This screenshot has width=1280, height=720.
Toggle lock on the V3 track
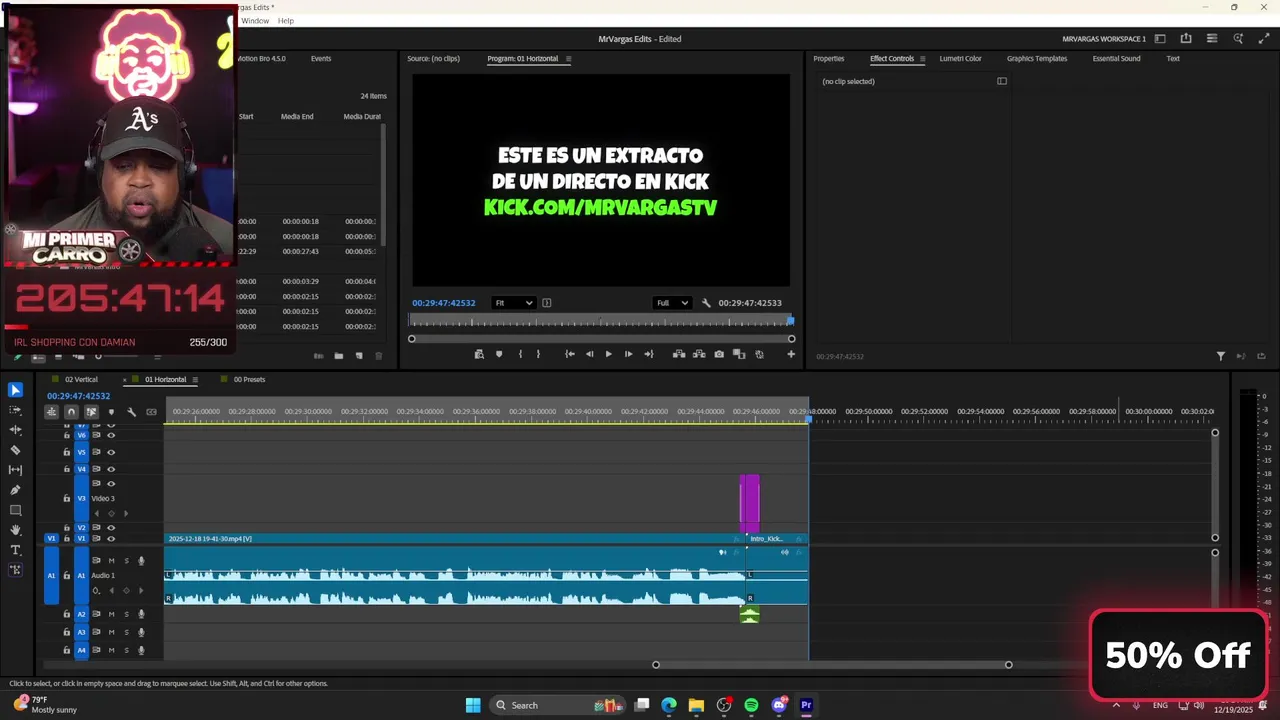(x=67, y=498)
